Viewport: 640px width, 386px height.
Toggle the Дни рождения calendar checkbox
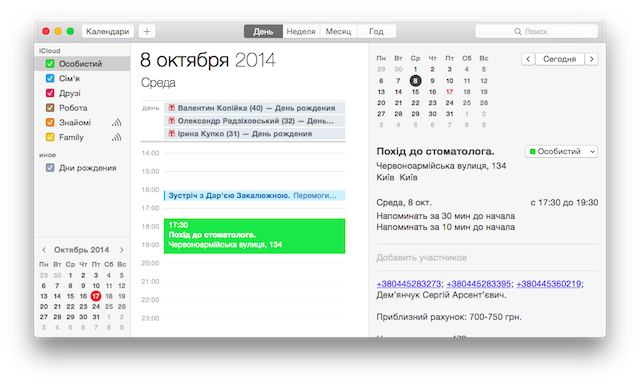(50, 168)
